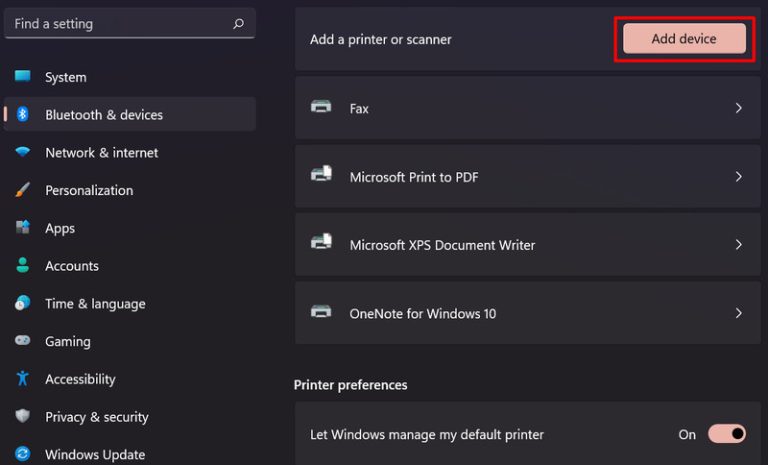Click the search magnifier icon
The height and width of the screenshot is (465, 768).
pyautogui.click(x=238, y=23)
